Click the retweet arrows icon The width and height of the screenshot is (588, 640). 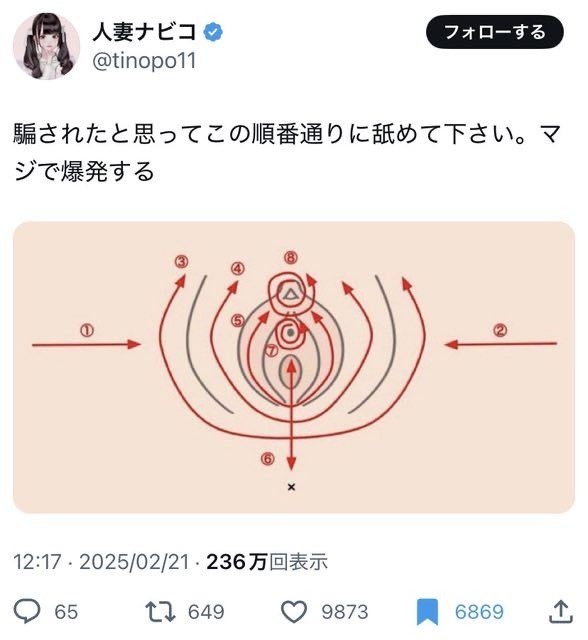point(160,611)
